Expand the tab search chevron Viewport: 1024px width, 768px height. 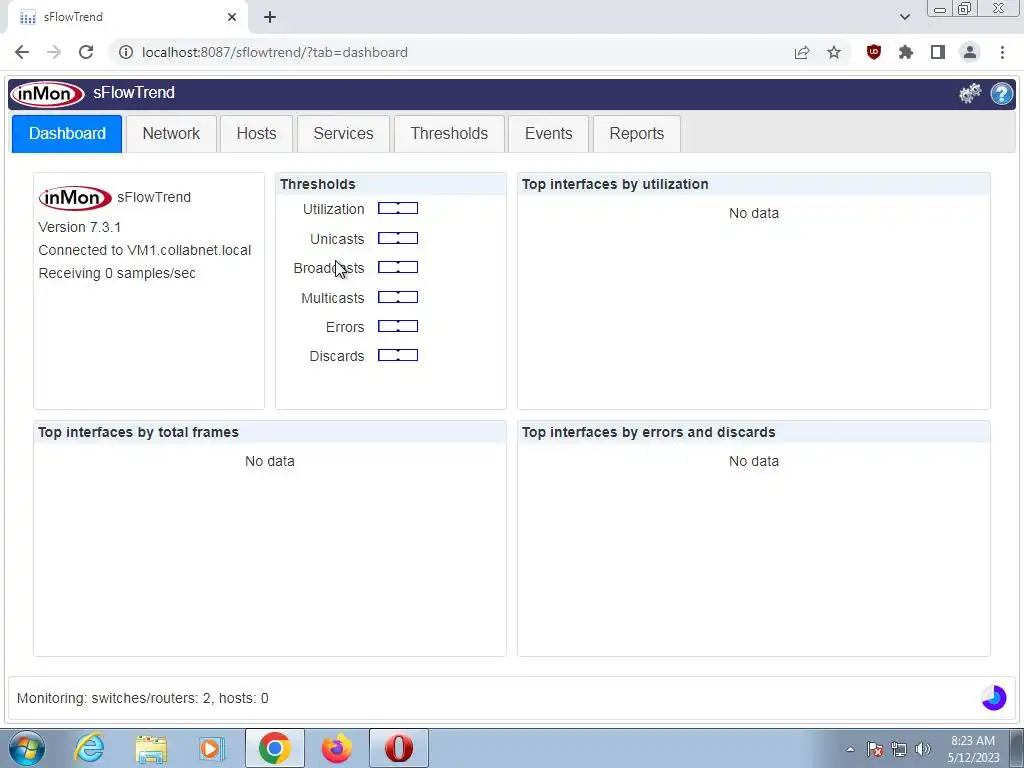tap(904, 17)
